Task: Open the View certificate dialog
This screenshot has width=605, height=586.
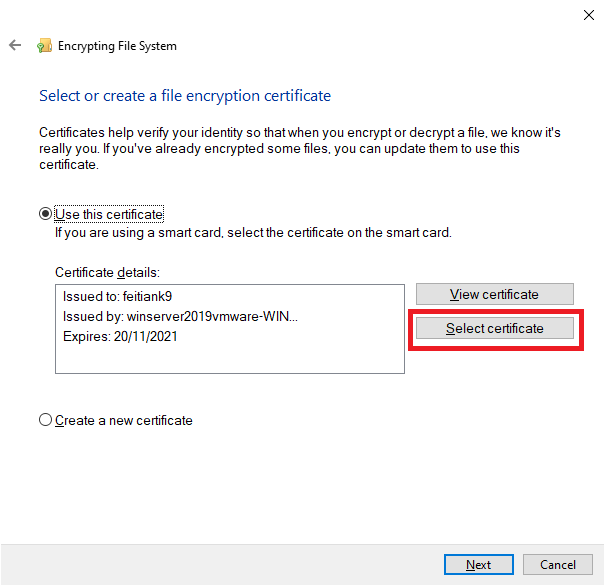Action: [x=494, y=294]
